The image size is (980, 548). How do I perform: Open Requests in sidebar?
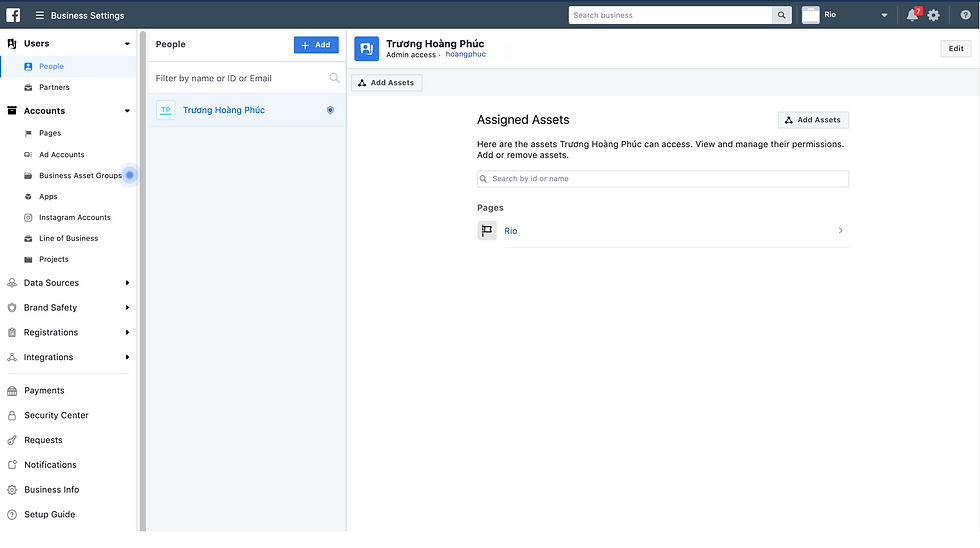click(43, 440)
